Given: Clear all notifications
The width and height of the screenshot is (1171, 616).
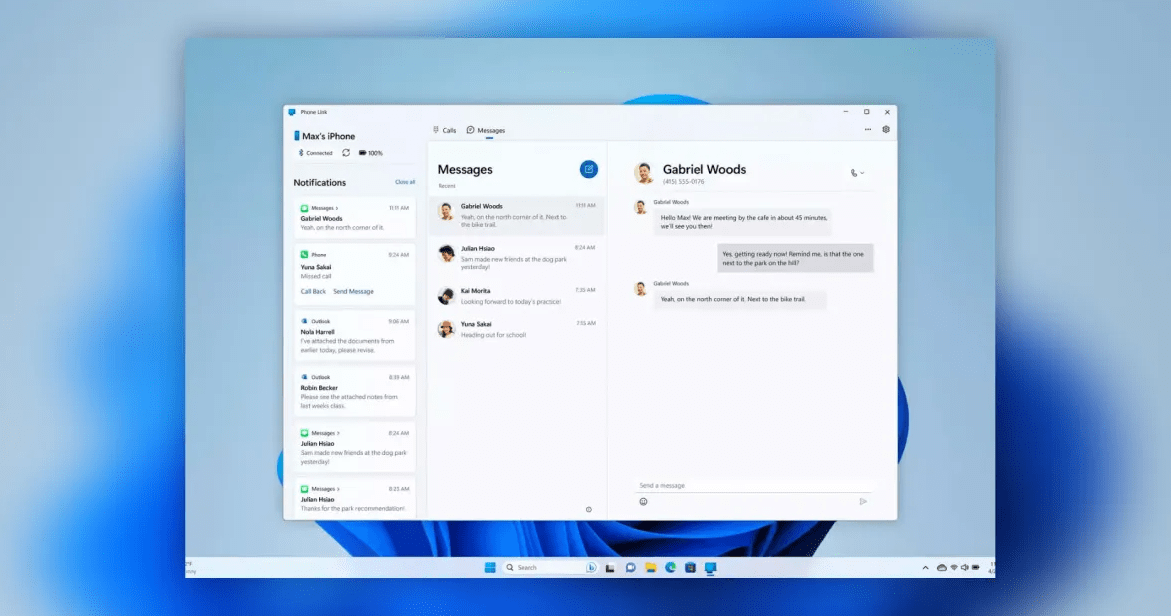Looking at the screenshot, I should point(405,182).
